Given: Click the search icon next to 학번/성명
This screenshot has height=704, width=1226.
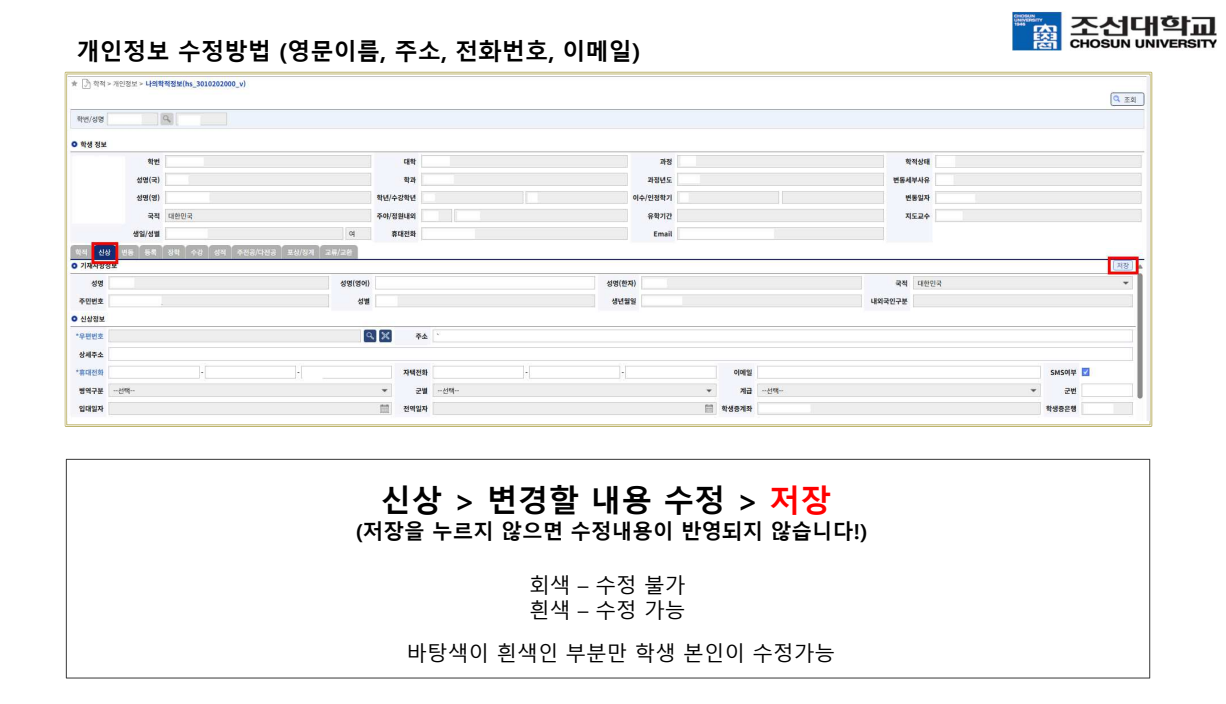Looking at the screenshot, I should point(166,119).
